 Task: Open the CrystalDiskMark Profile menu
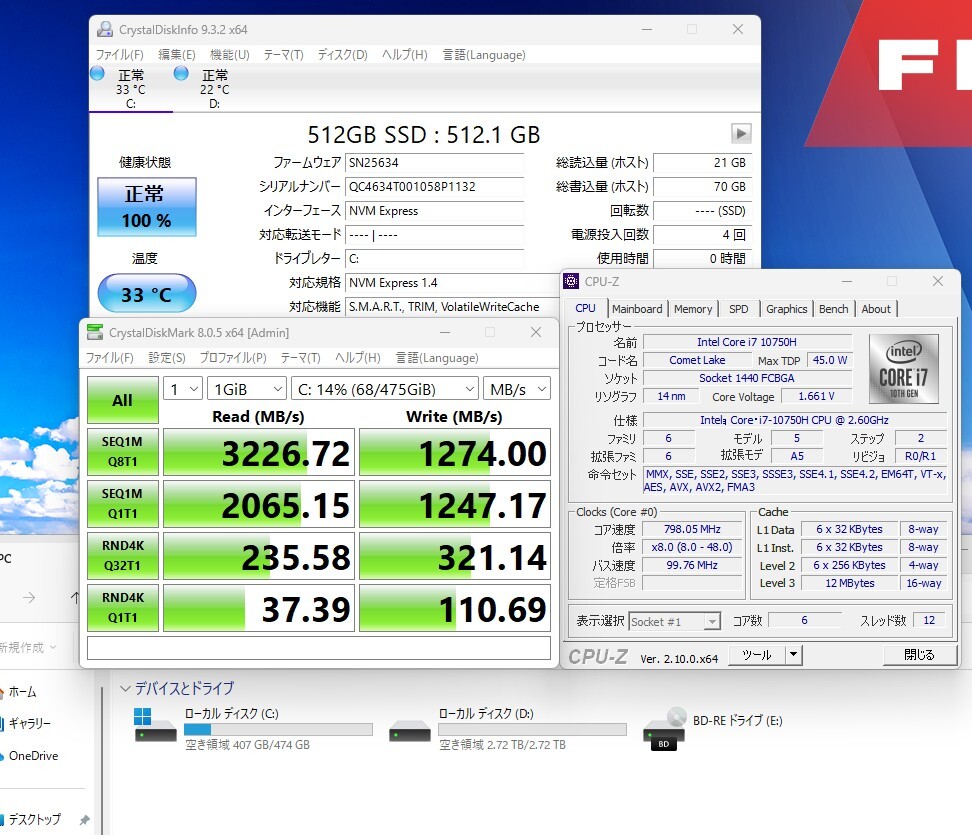232,358
